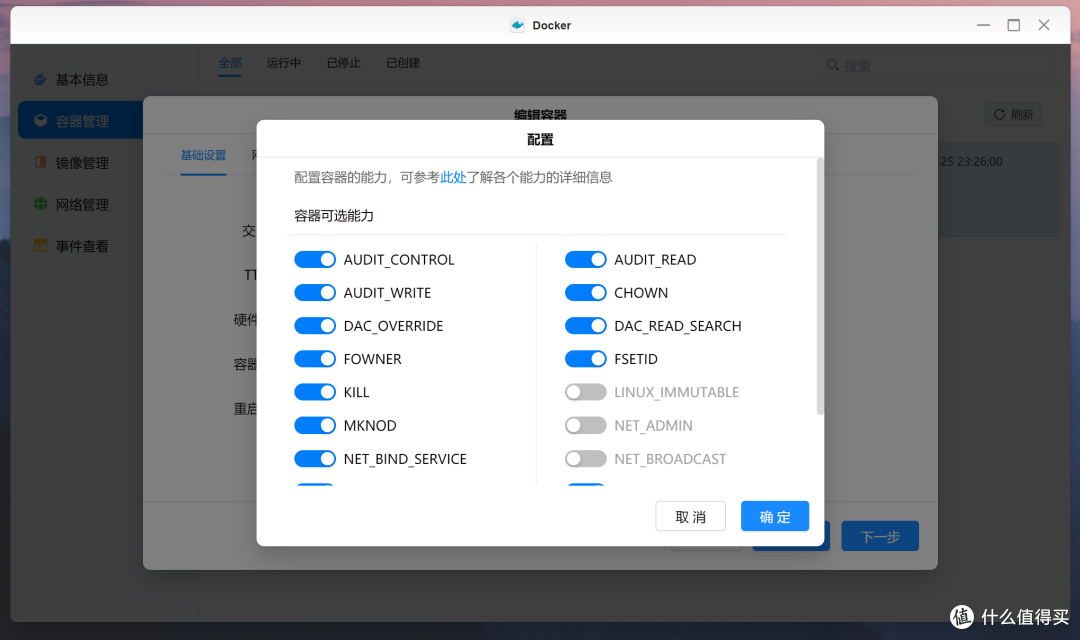
Task: Open 基本信息 in the sidebar
Action: [x=81, y=80]
